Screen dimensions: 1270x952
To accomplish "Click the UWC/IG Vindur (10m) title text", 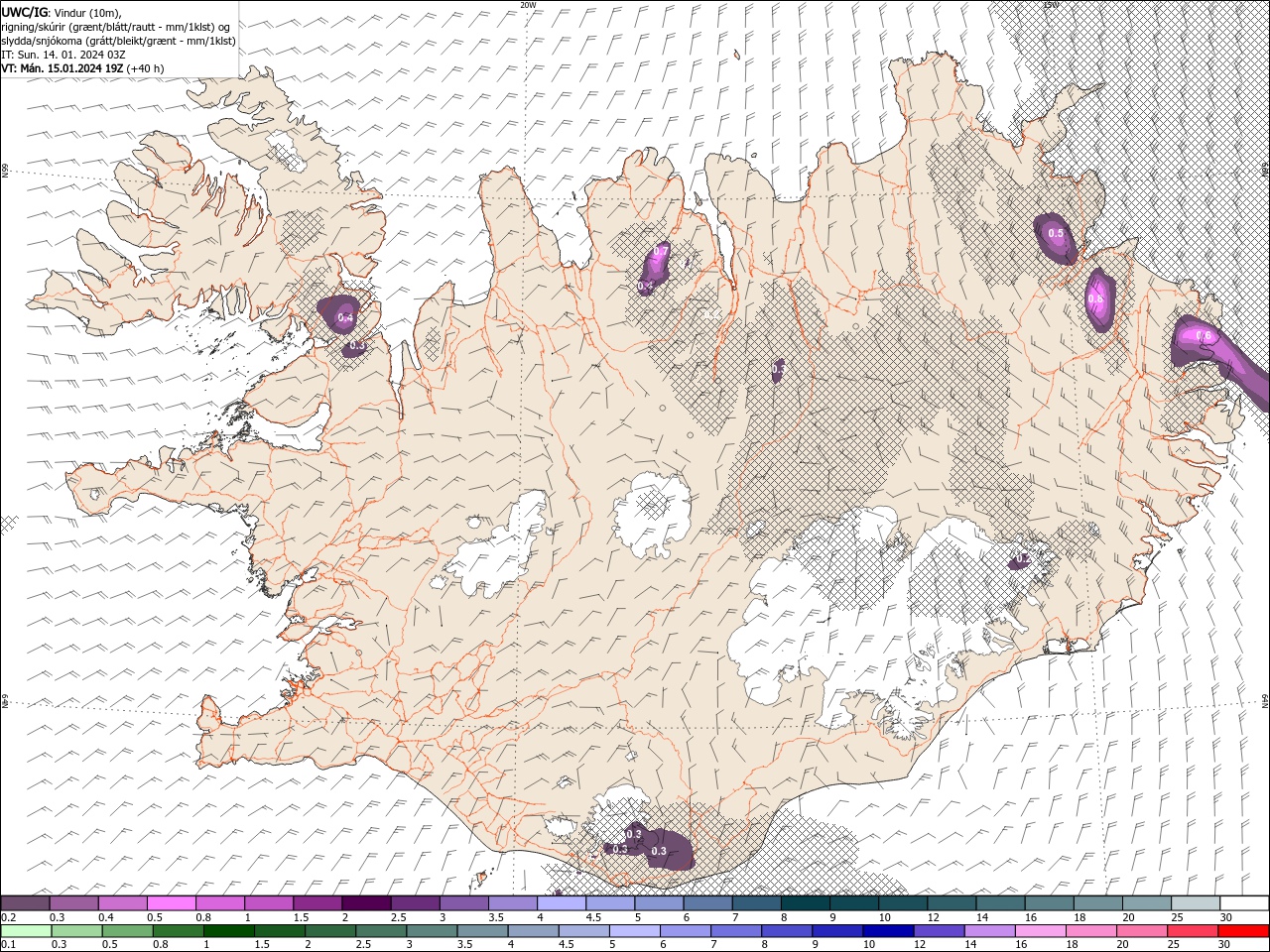I will click(x=61, y=12).
